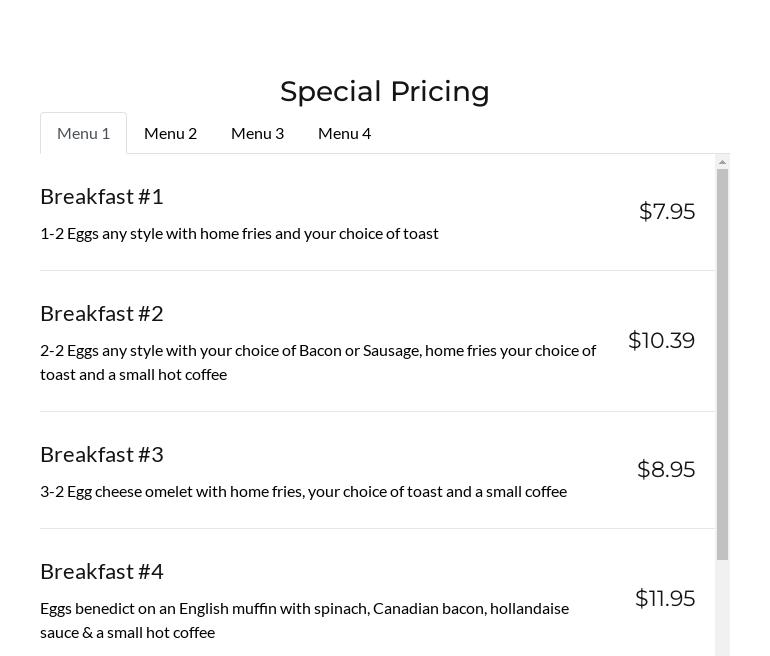
Task: Select the Menu 1 tab
Action: point(83,133)
